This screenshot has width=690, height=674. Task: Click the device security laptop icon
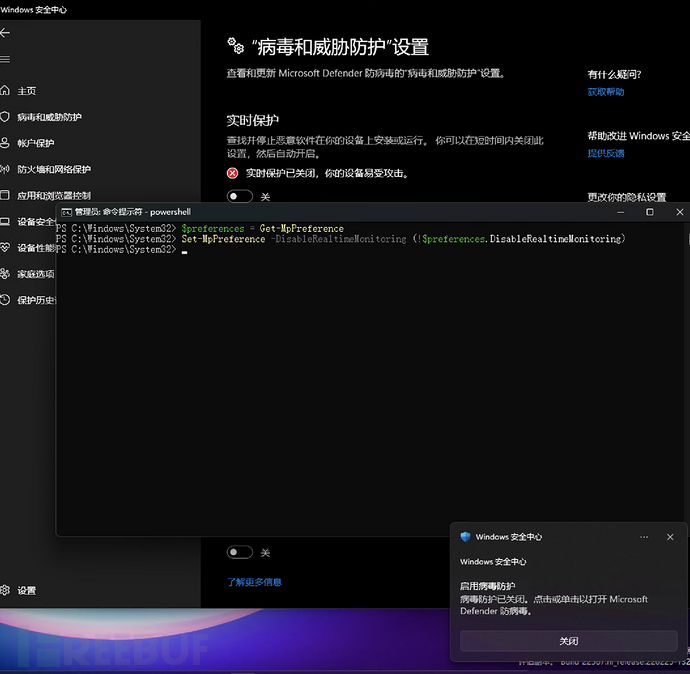pos(5,221)
